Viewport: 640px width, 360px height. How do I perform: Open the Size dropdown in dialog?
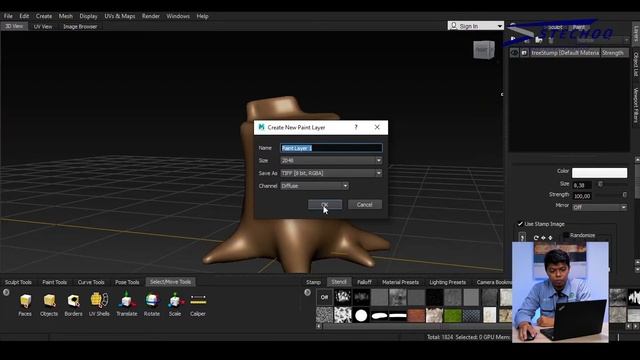(331, 160)
